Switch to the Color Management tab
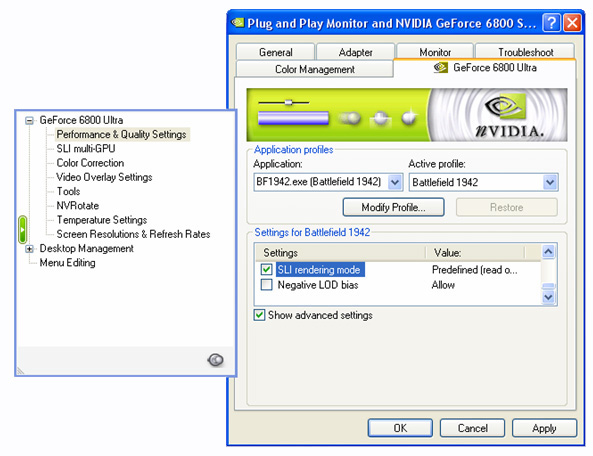The width and height of the screenshot is (593, 456). [x=314, y=69]
